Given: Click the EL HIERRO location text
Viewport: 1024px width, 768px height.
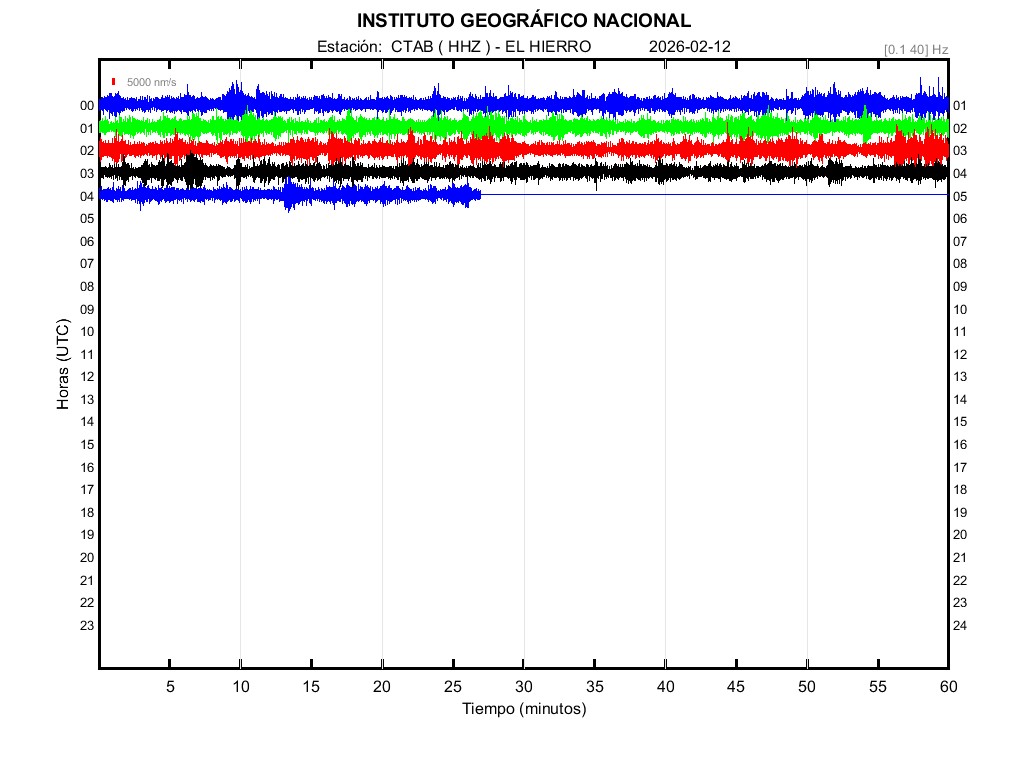Looking at the screenshot, I should [548, 47].
